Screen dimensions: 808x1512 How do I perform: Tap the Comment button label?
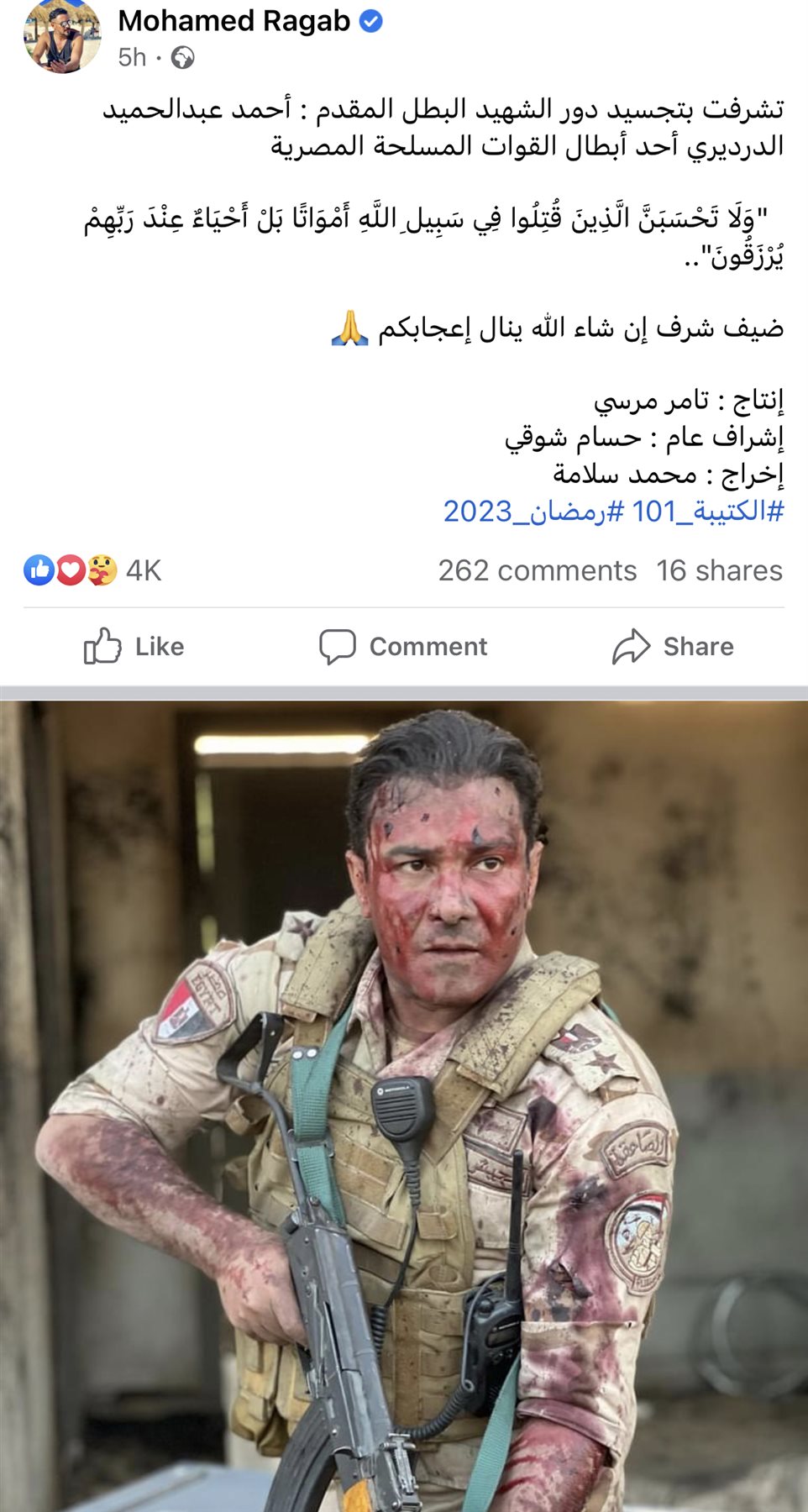point(428,646)
